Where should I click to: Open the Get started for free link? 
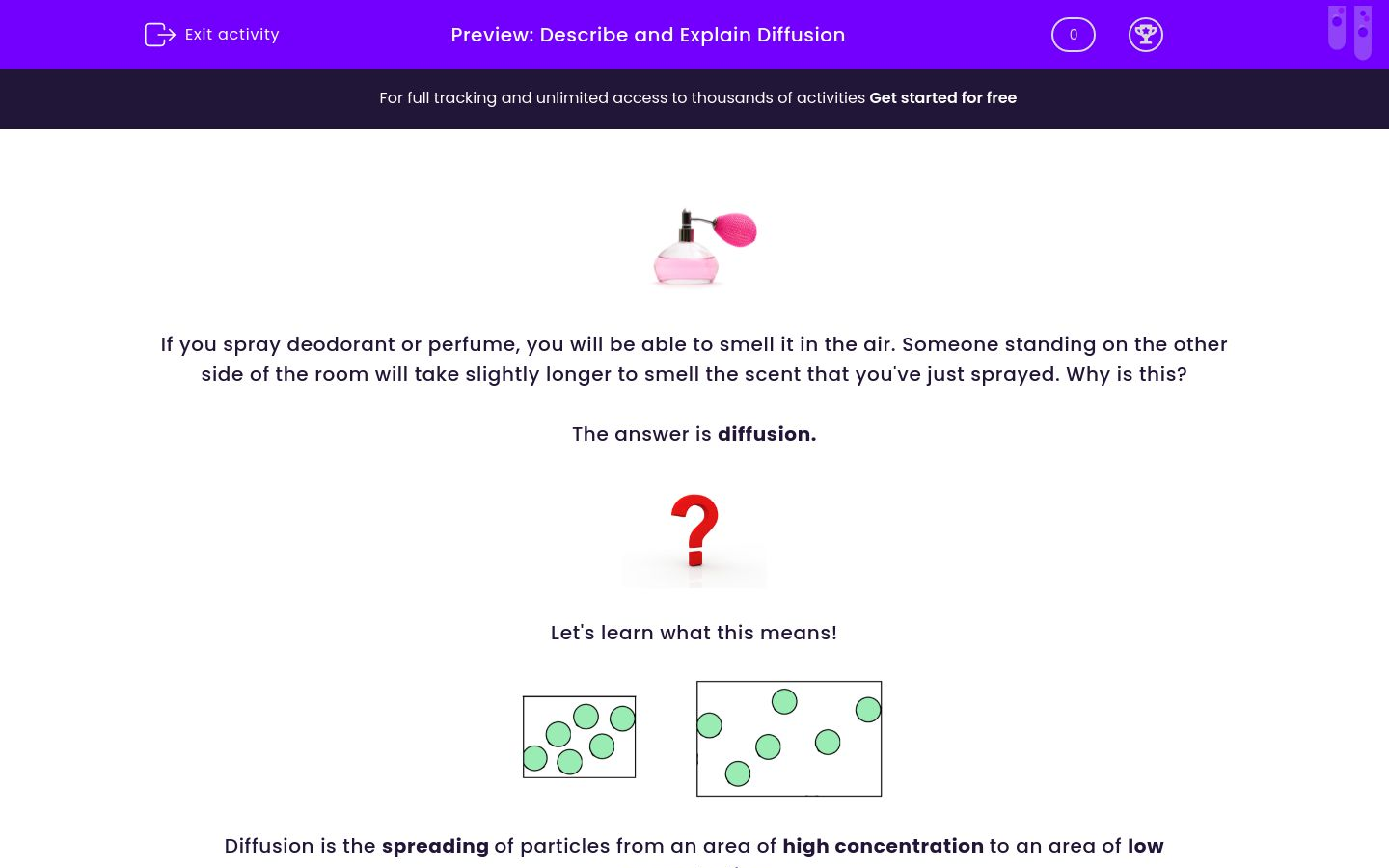point(942,97)
